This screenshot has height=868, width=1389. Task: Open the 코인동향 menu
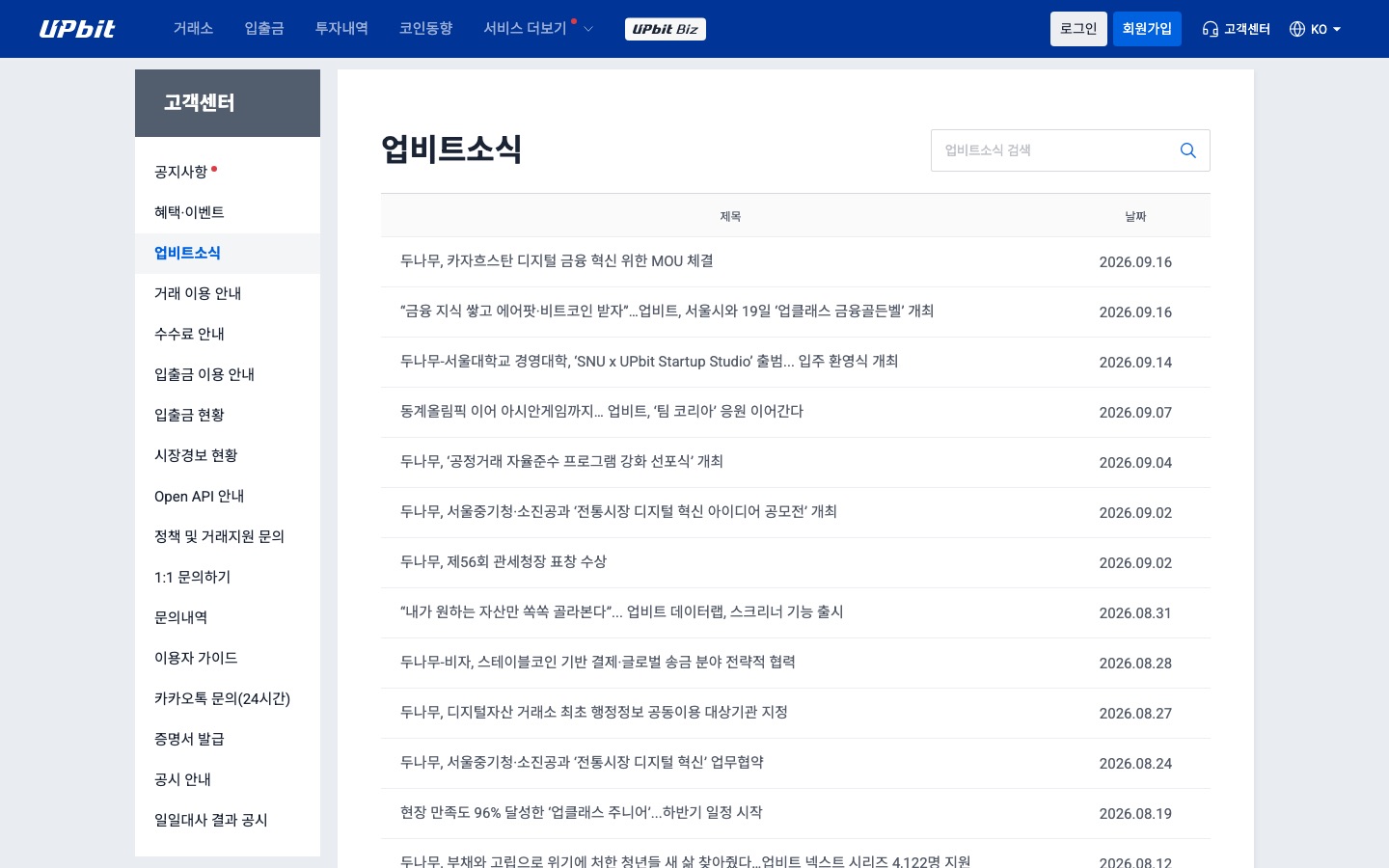[x=426, y=29]
